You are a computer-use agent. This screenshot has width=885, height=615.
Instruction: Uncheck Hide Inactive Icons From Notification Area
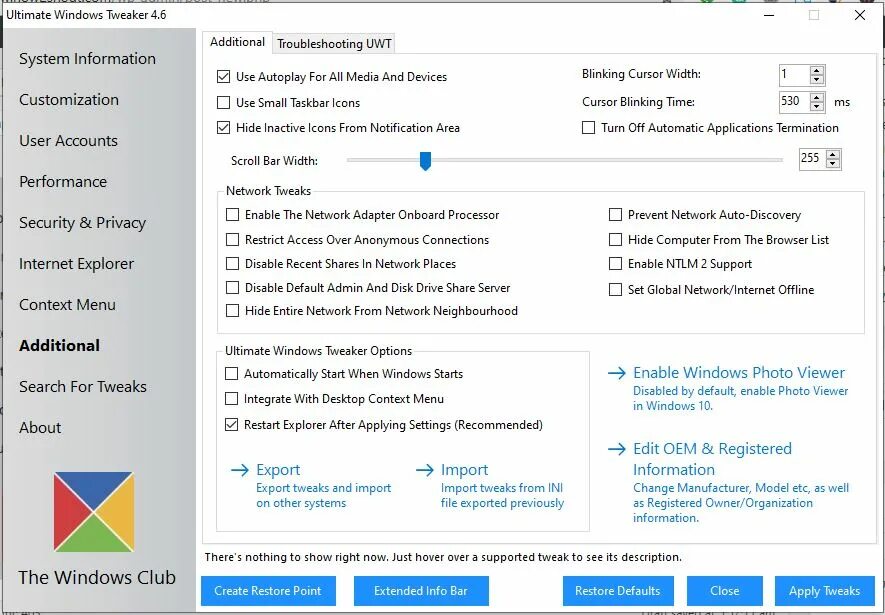(224, 128)
